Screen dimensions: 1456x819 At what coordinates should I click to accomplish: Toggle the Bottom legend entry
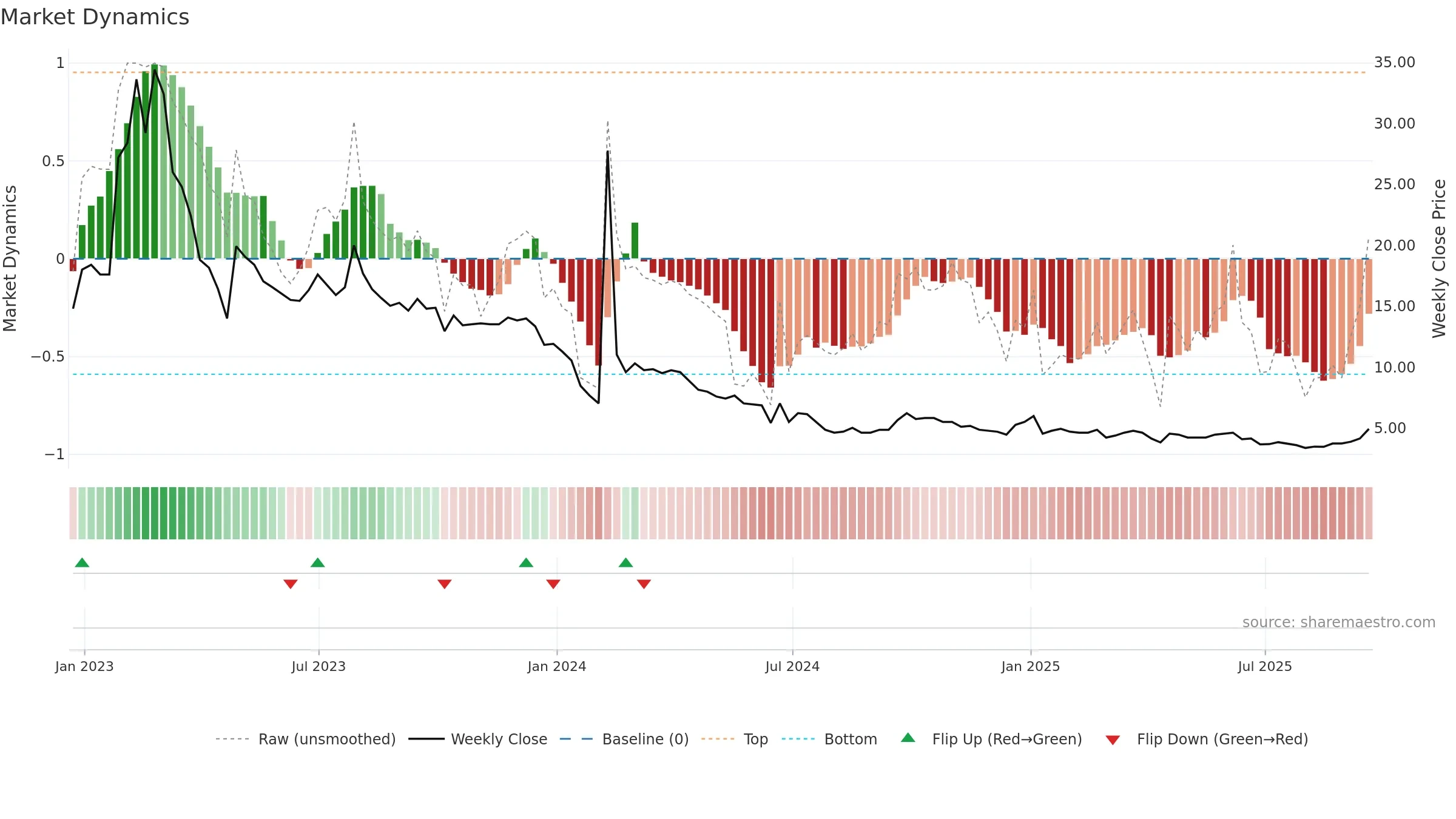pyautogui.click(x=829, y=739)
